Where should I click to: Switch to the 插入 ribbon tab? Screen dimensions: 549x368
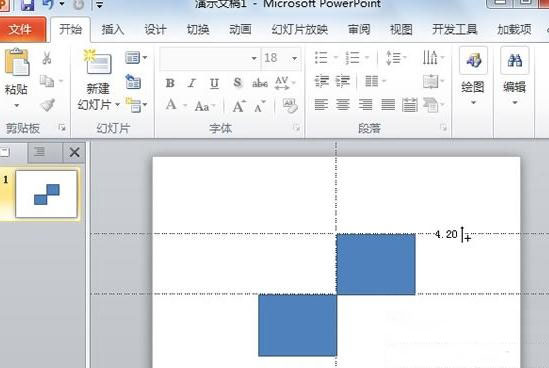pos(113,29)
